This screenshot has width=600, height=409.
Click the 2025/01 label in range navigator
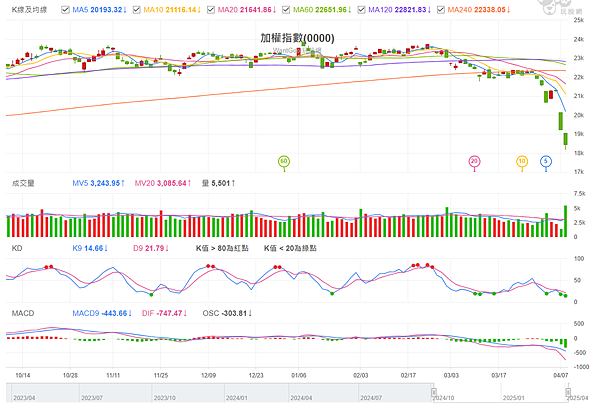click(514, 398)
